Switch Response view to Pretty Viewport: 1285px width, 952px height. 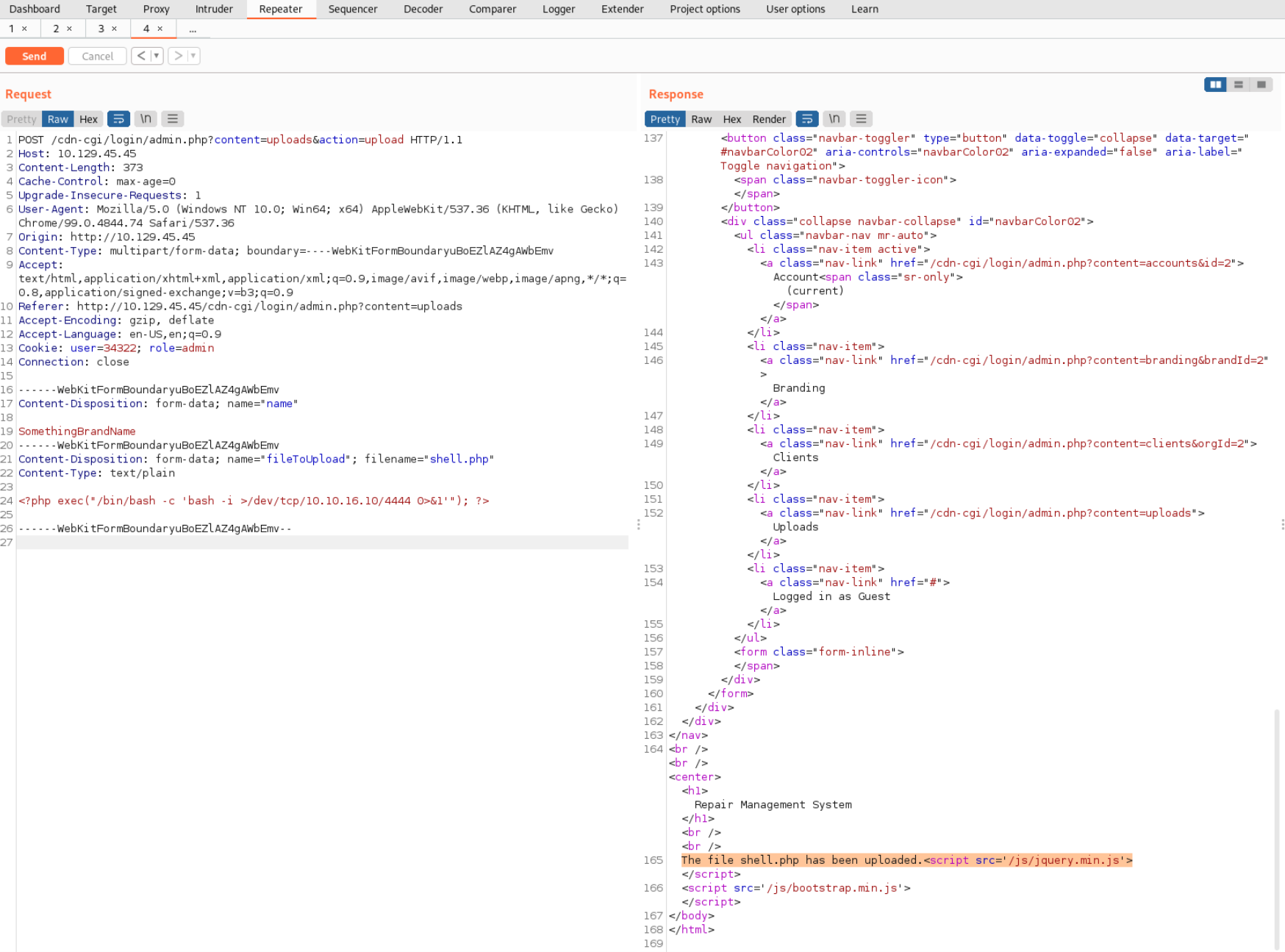pos(665,119)
